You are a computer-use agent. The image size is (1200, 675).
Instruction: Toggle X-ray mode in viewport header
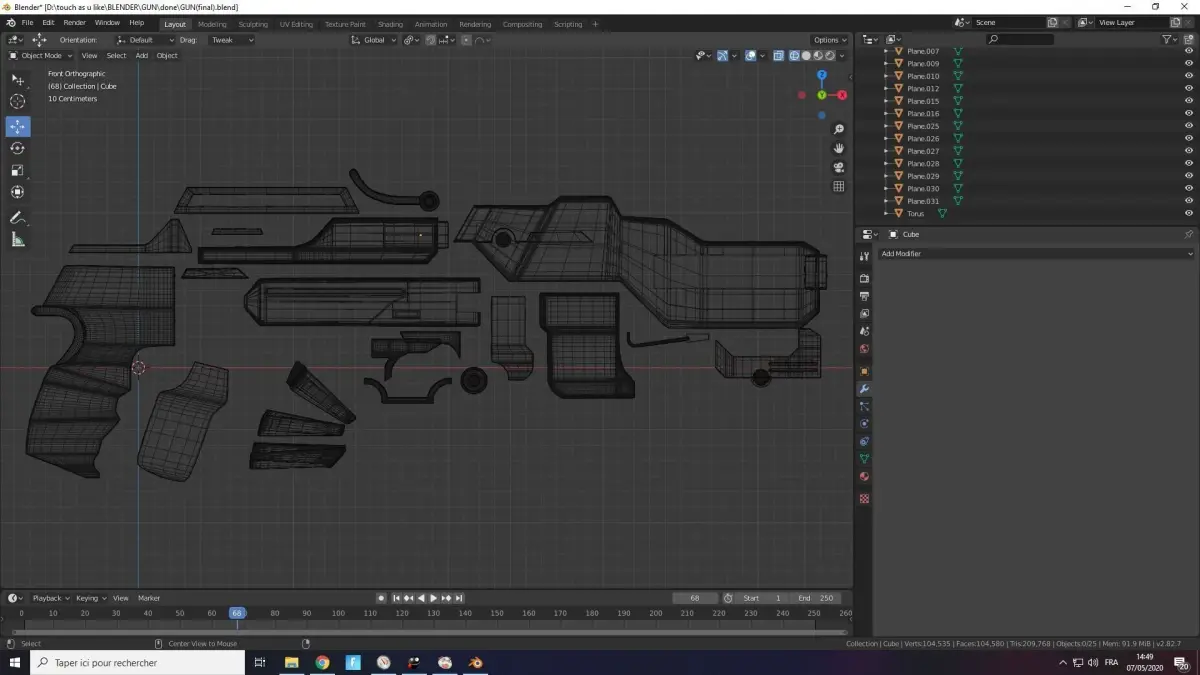[779, 56]
